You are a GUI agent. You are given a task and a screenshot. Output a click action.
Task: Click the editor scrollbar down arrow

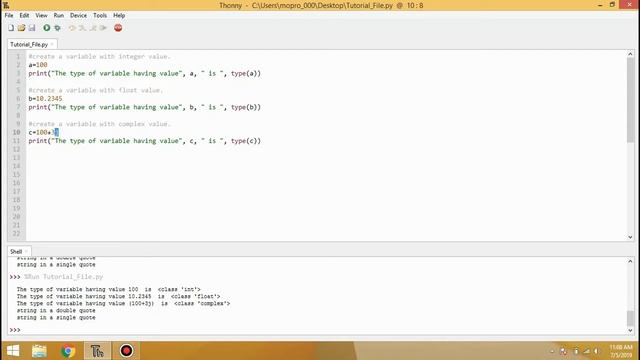tap(630, 237)
